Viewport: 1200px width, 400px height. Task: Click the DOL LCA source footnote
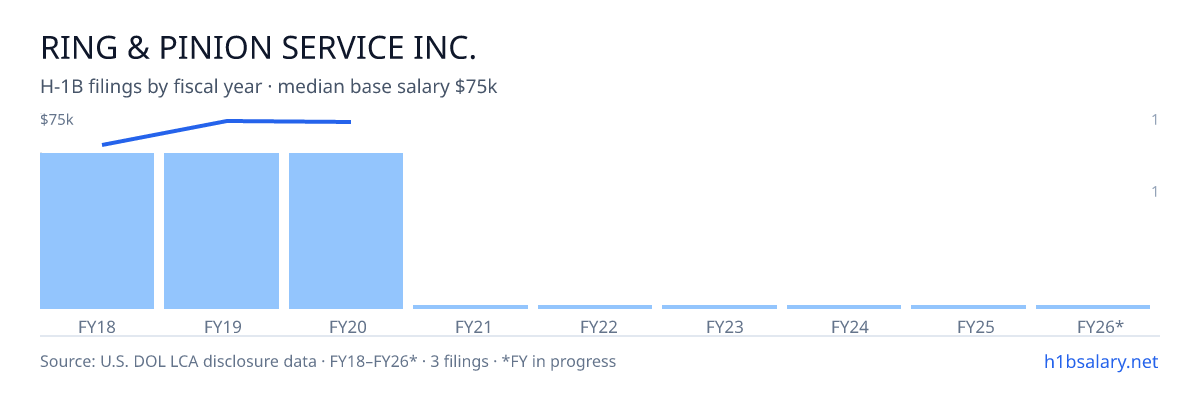328,361
